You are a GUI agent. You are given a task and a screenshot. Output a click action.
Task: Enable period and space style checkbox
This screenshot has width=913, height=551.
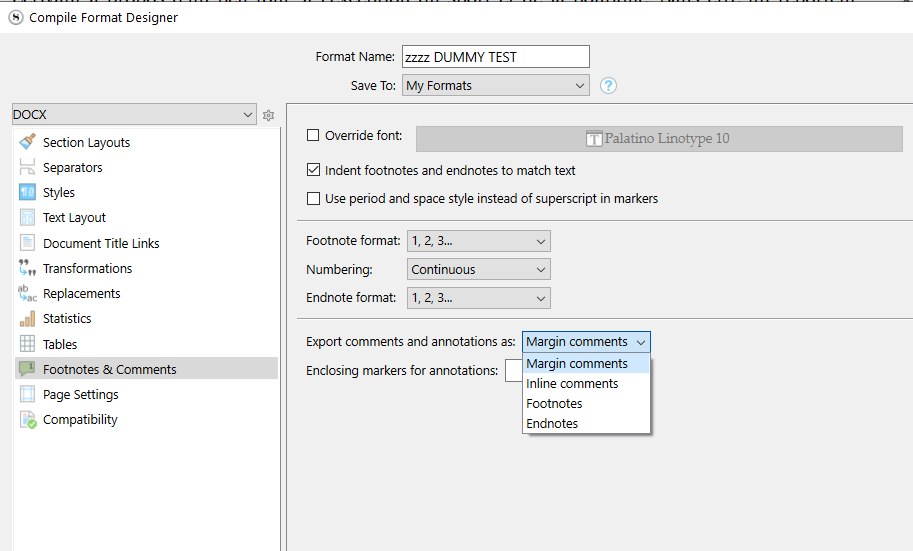tap(313, 199)
